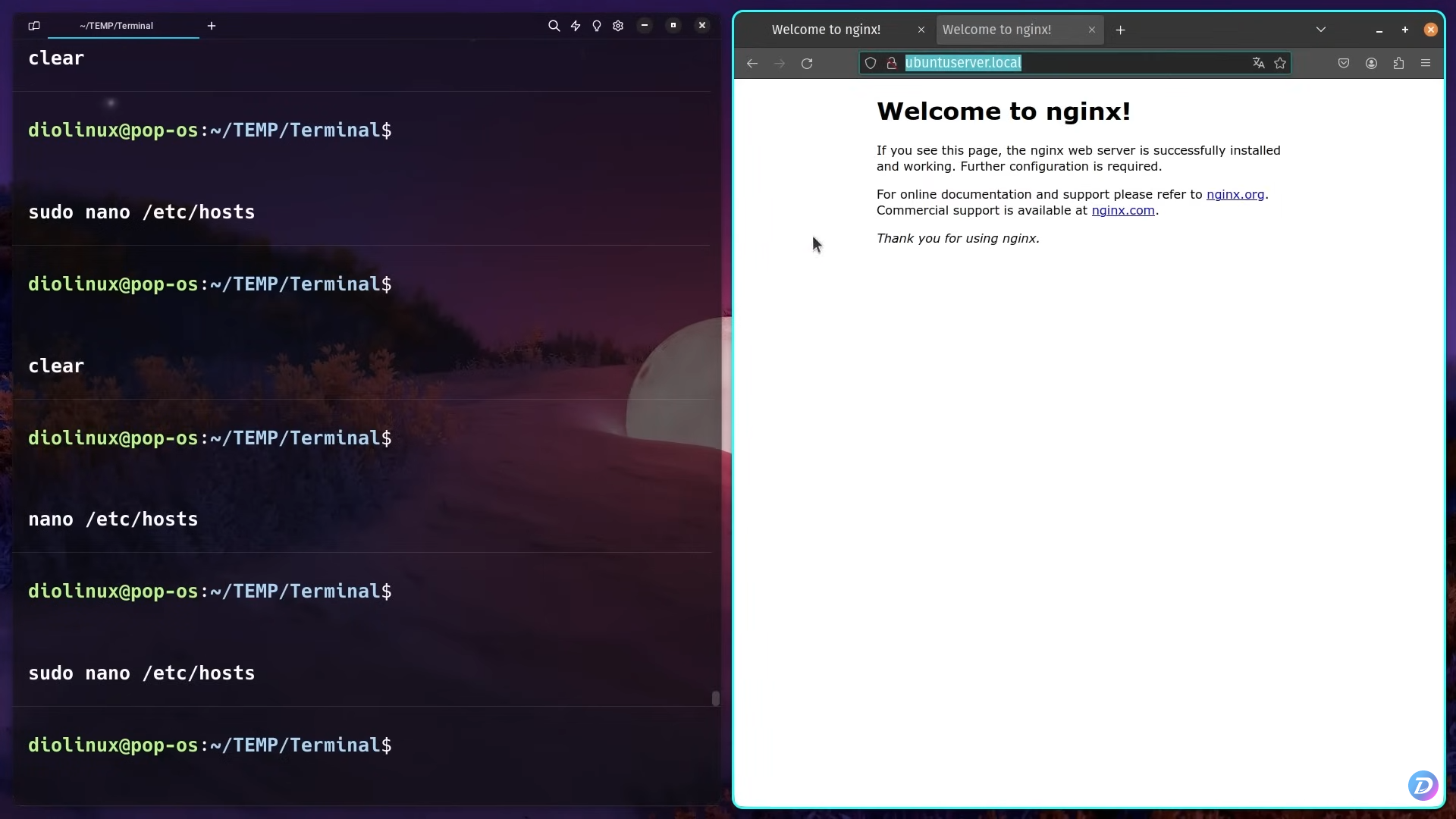The height and width of the screenshot is (819, 1456).
Task: Reload the nginx welcome page
Action: click(x=808, y=63)
